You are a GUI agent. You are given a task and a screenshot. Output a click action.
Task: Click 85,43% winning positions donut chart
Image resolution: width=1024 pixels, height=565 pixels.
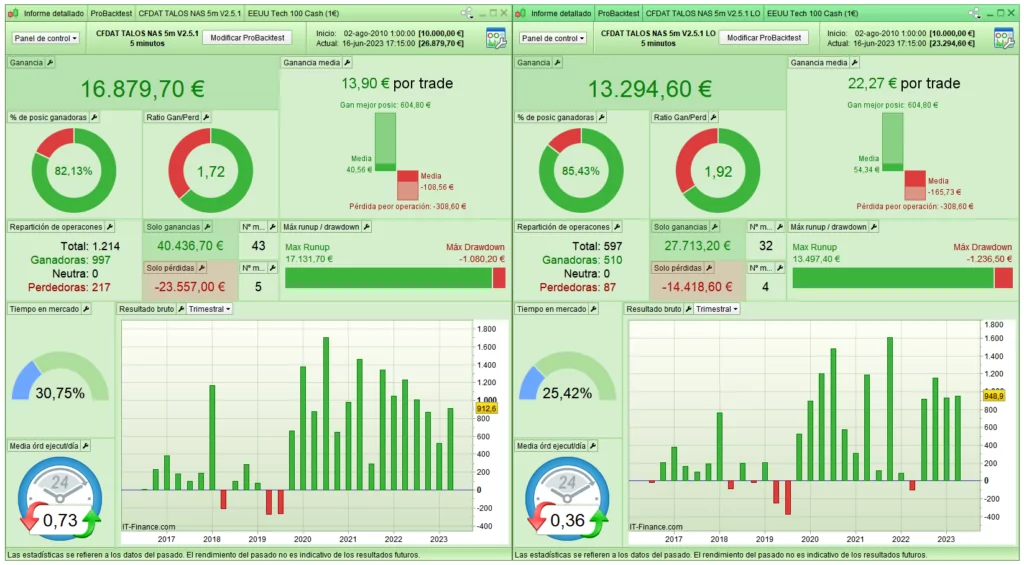[581, 170]
